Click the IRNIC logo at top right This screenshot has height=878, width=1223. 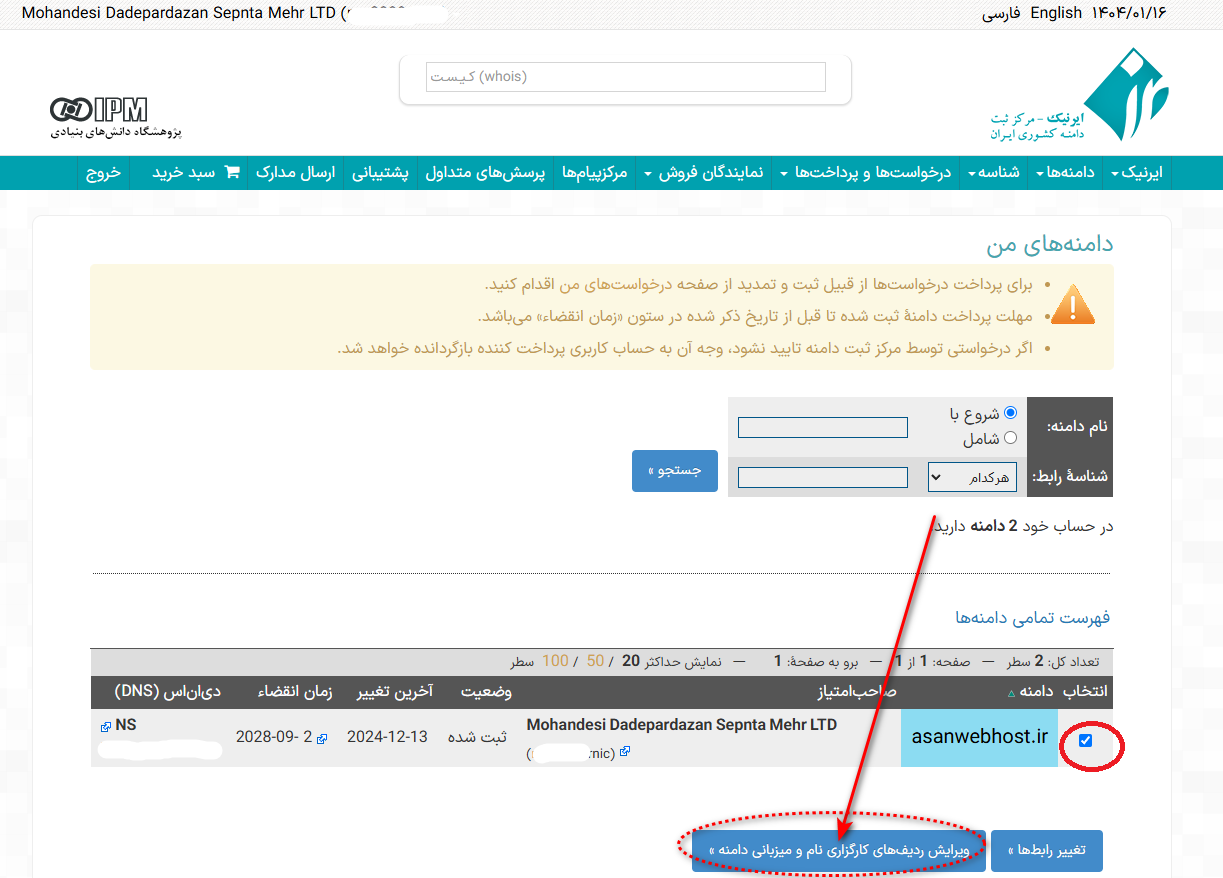1125,95
